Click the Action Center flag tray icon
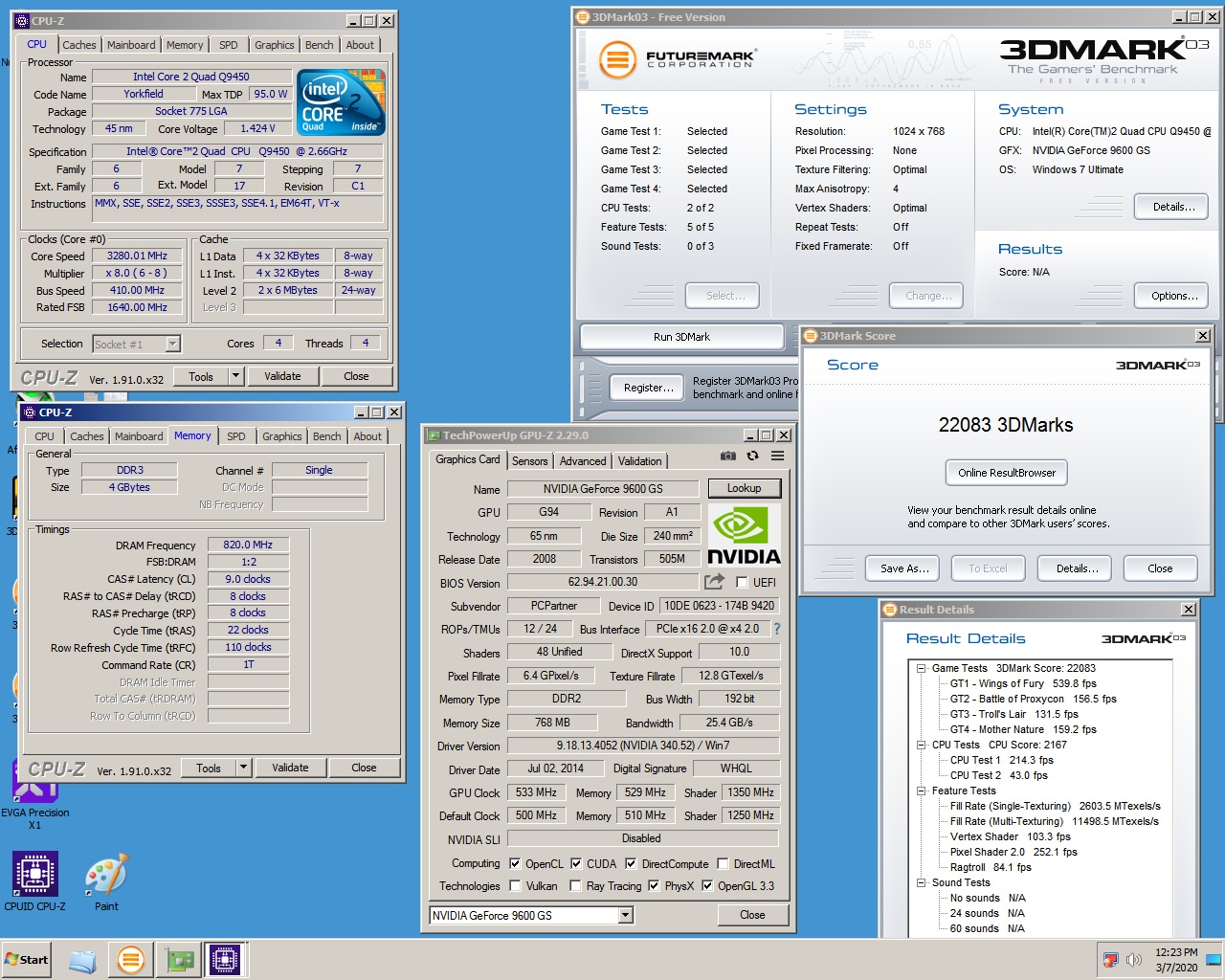Screen dimensions: 1225x980 tap(1110, 960)
